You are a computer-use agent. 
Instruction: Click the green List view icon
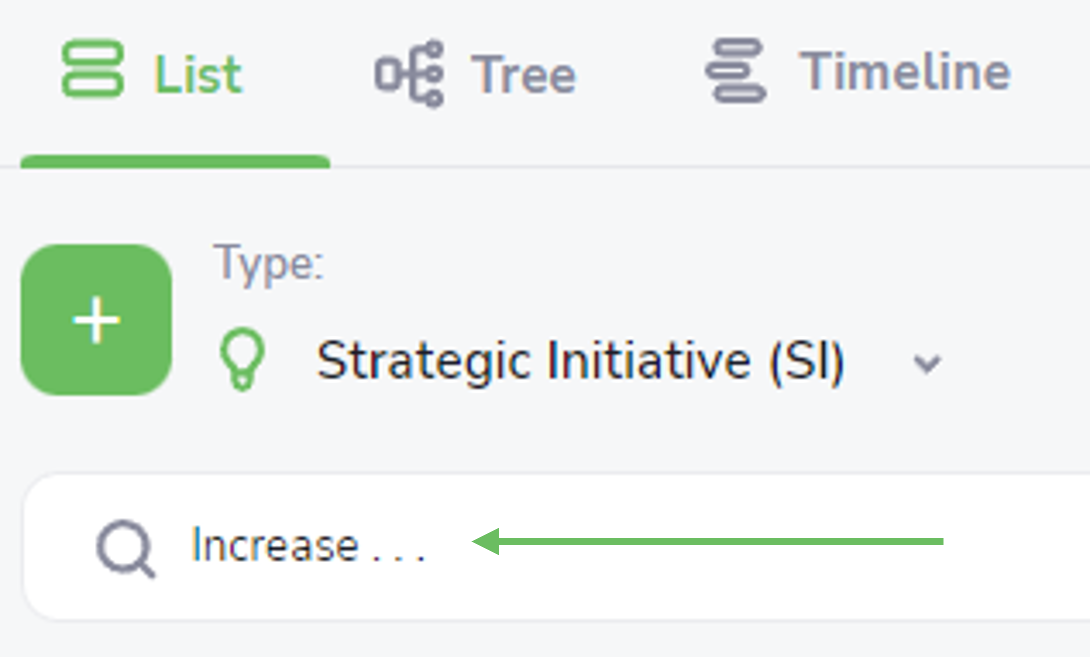point(92,69)
